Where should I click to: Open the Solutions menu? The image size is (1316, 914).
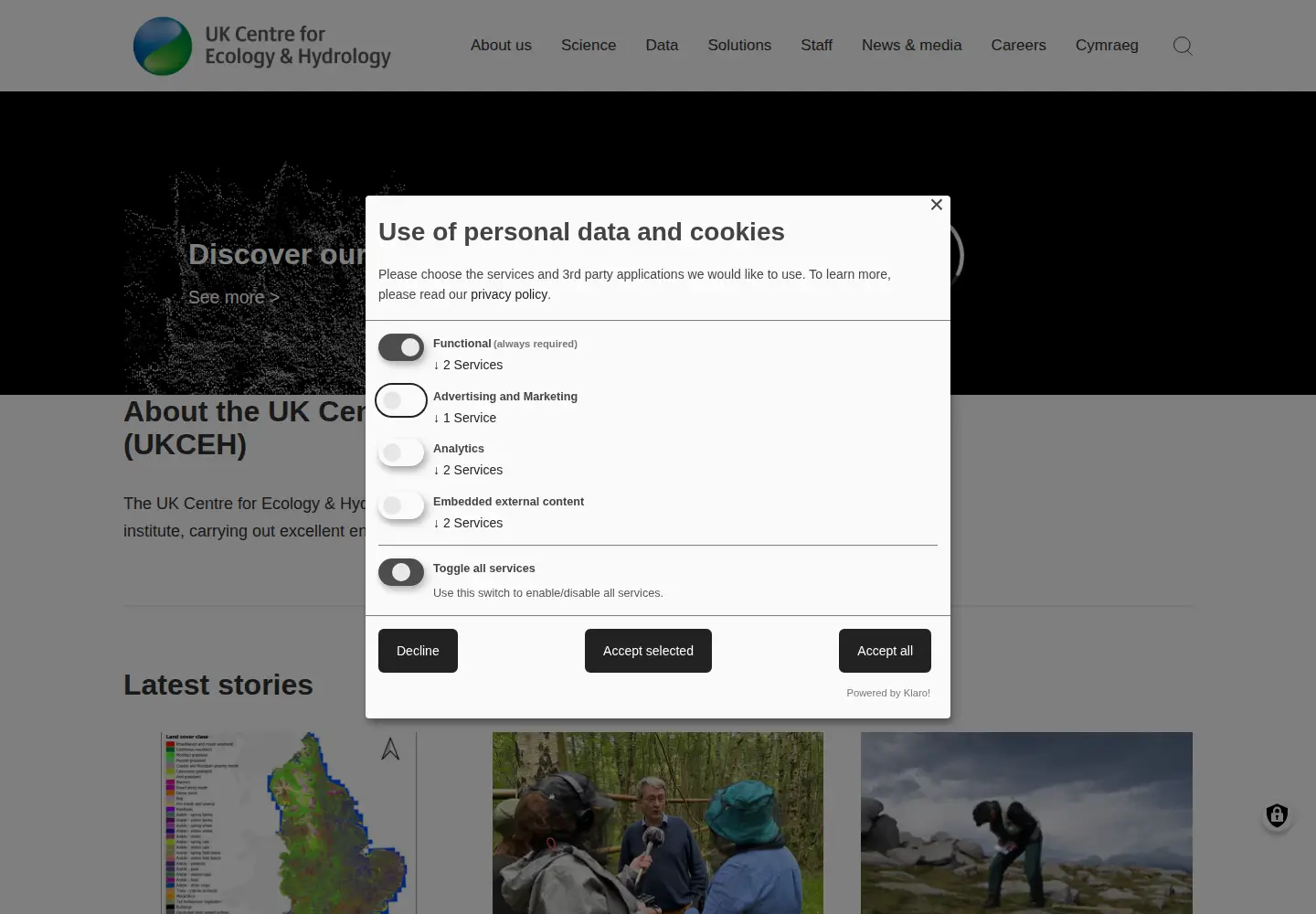point(739,45)
